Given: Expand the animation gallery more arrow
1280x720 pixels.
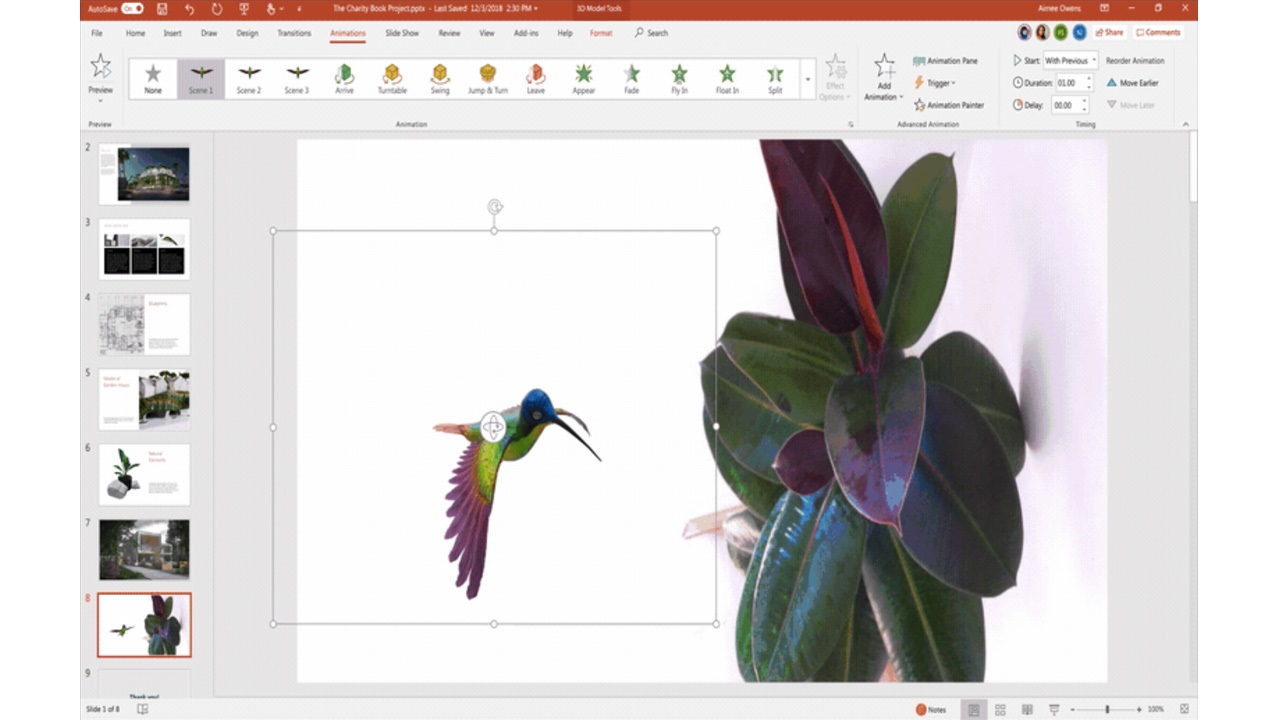Looking at the screenshot, I should point(808,79).
